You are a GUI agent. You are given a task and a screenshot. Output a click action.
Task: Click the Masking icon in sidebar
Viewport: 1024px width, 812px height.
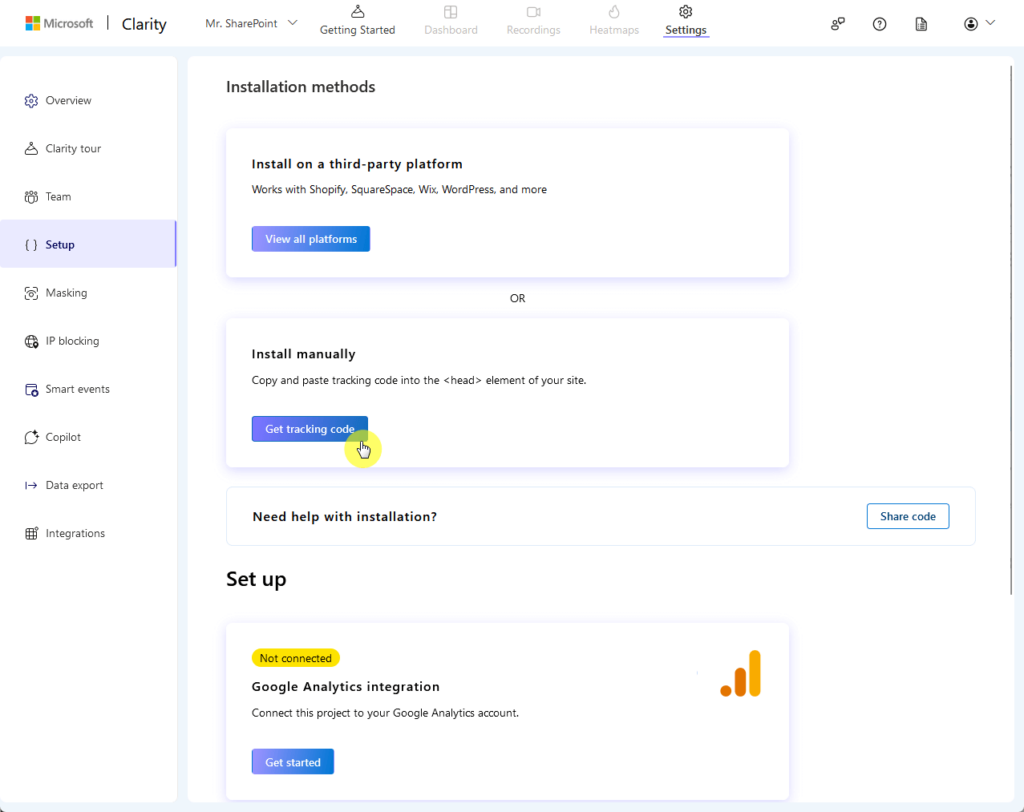point(31,293)
